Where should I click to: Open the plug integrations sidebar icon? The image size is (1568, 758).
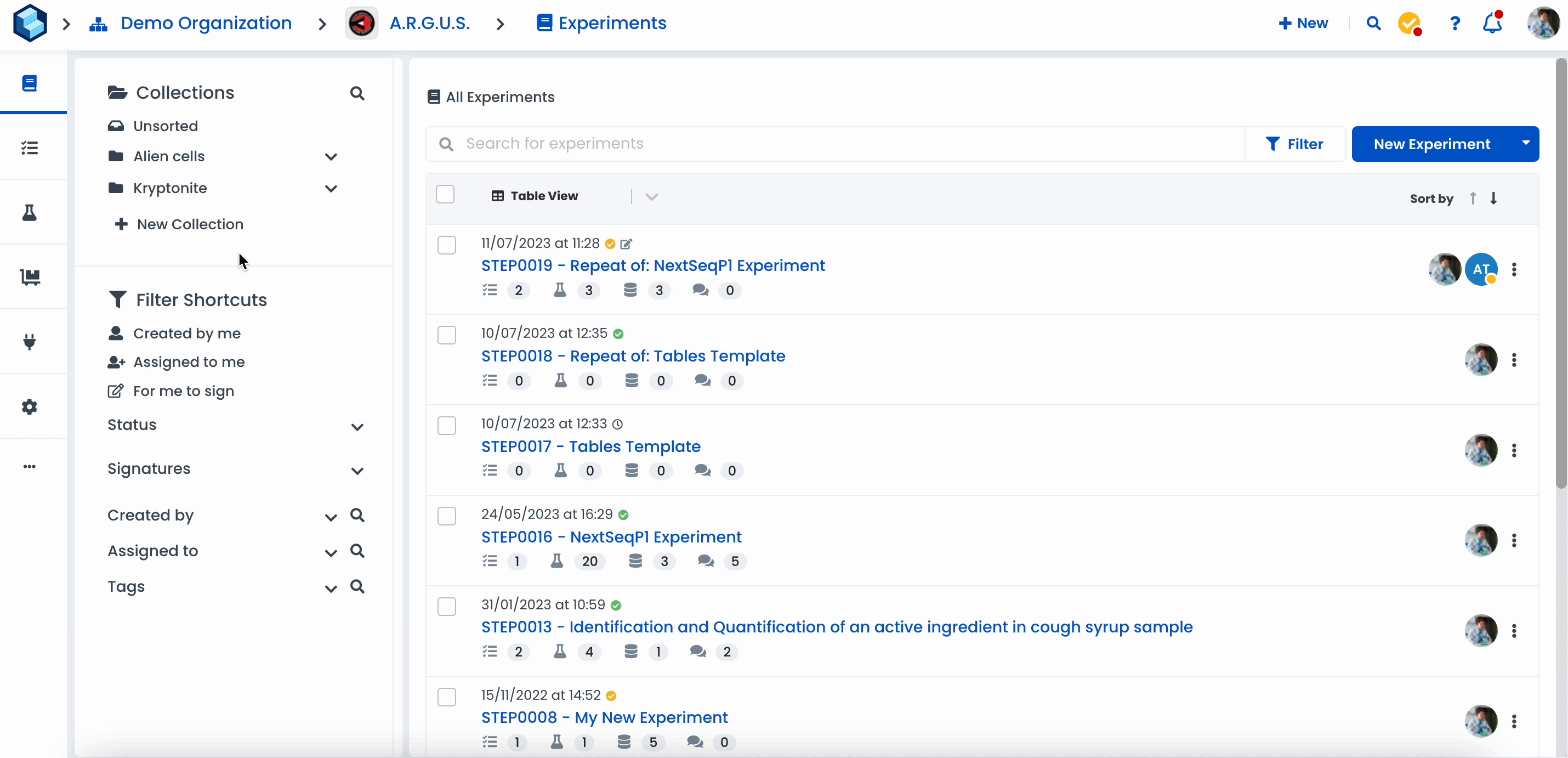[x=29, y=342]
